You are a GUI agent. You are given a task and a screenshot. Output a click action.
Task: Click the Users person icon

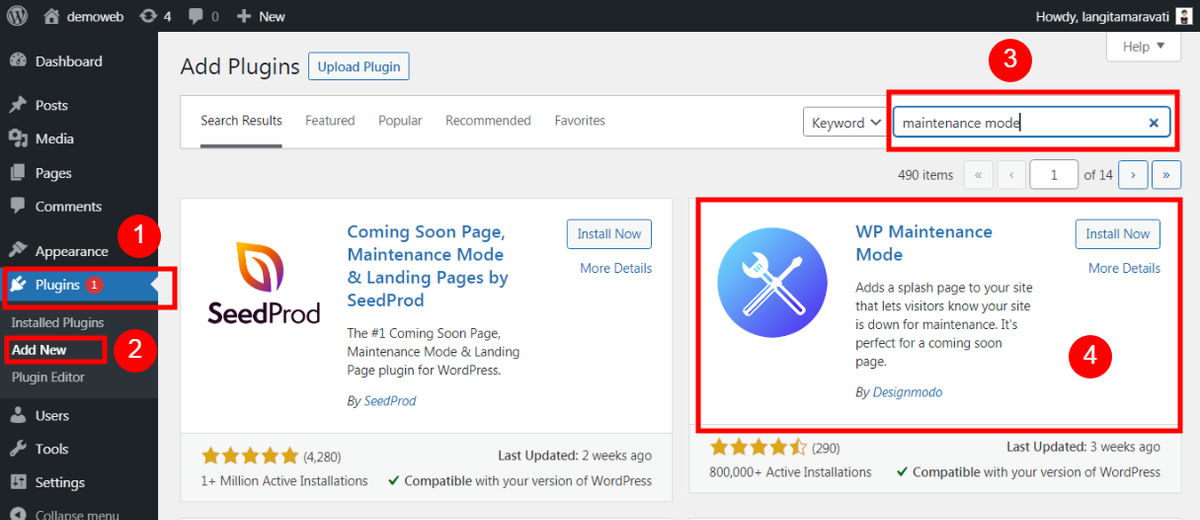pos(18,415)
